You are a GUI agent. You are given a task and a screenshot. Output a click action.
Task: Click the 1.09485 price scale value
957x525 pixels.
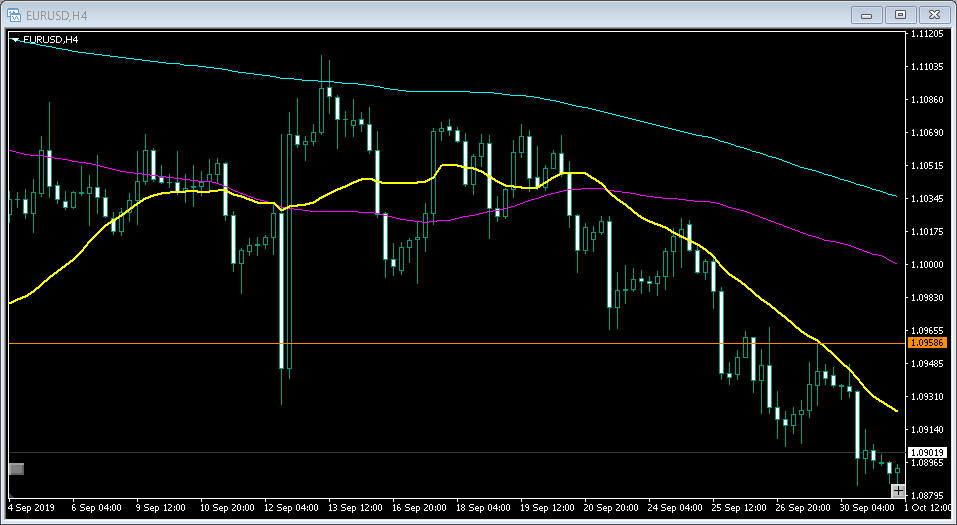[927, 363]
